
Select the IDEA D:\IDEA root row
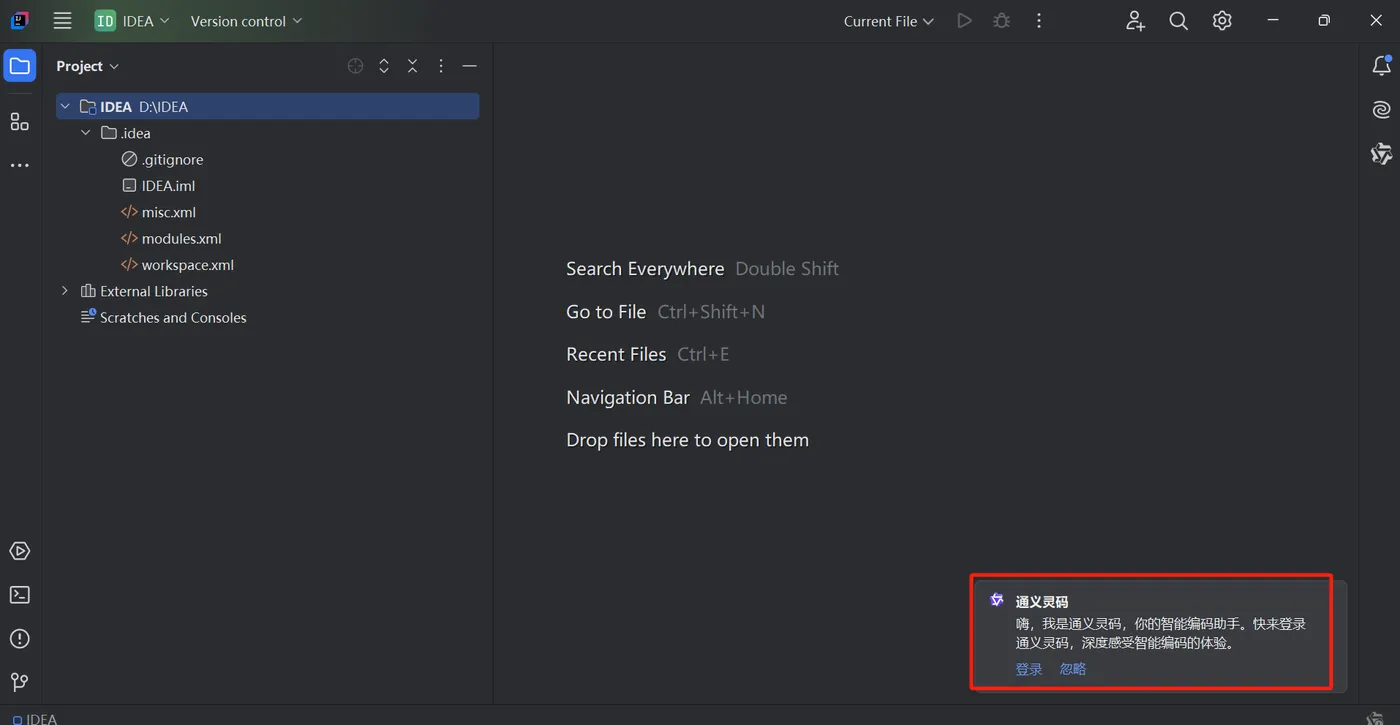coord(268,106)
